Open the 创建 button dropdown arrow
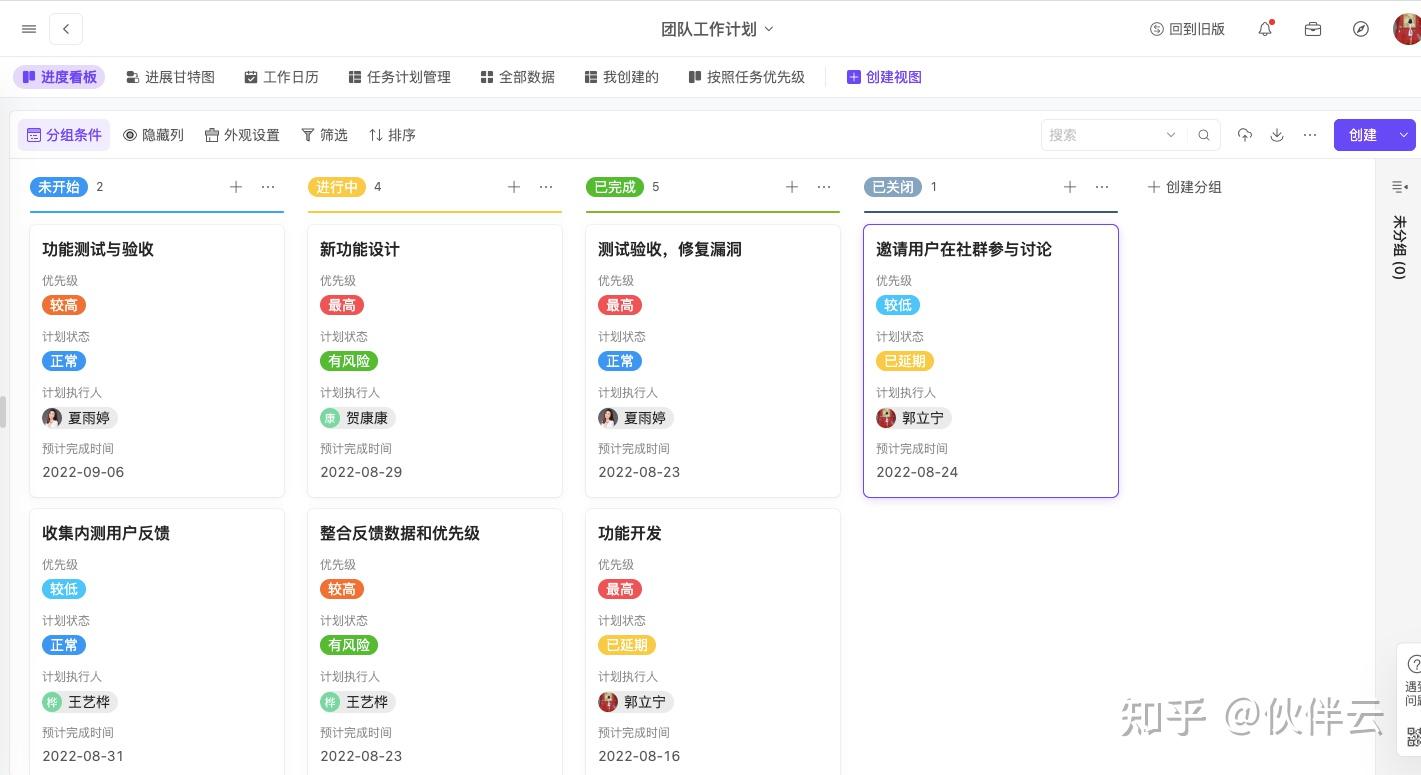 1404,135
